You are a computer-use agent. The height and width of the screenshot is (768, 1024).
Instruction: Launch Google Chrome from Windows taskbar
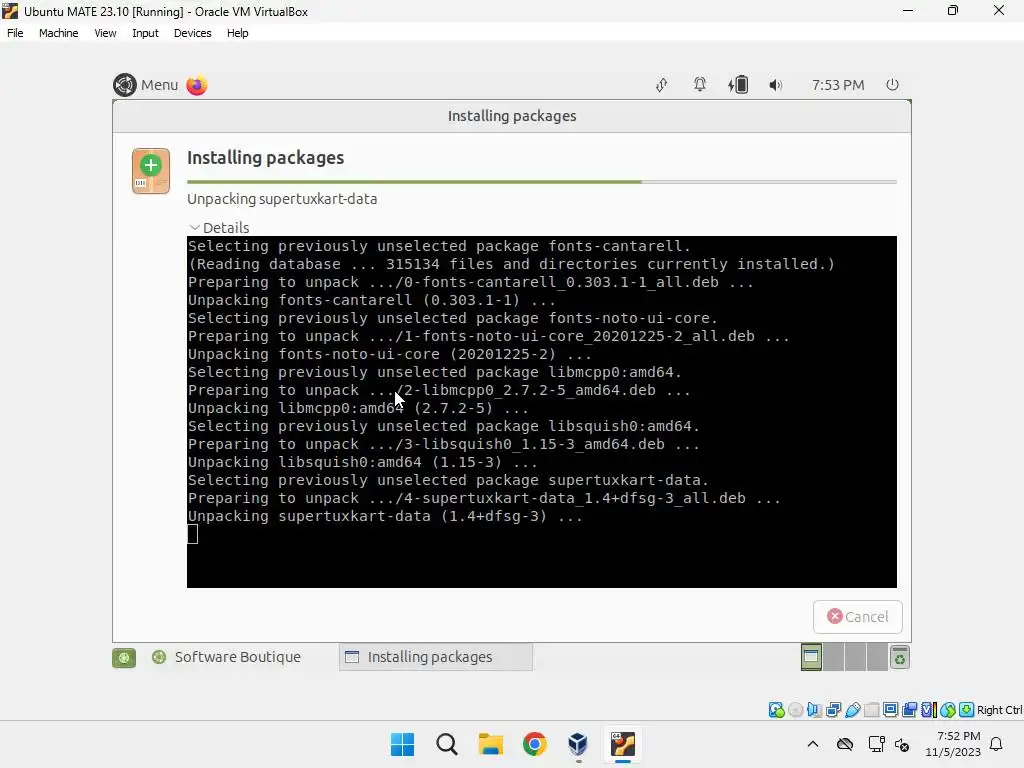click(534, 744)
